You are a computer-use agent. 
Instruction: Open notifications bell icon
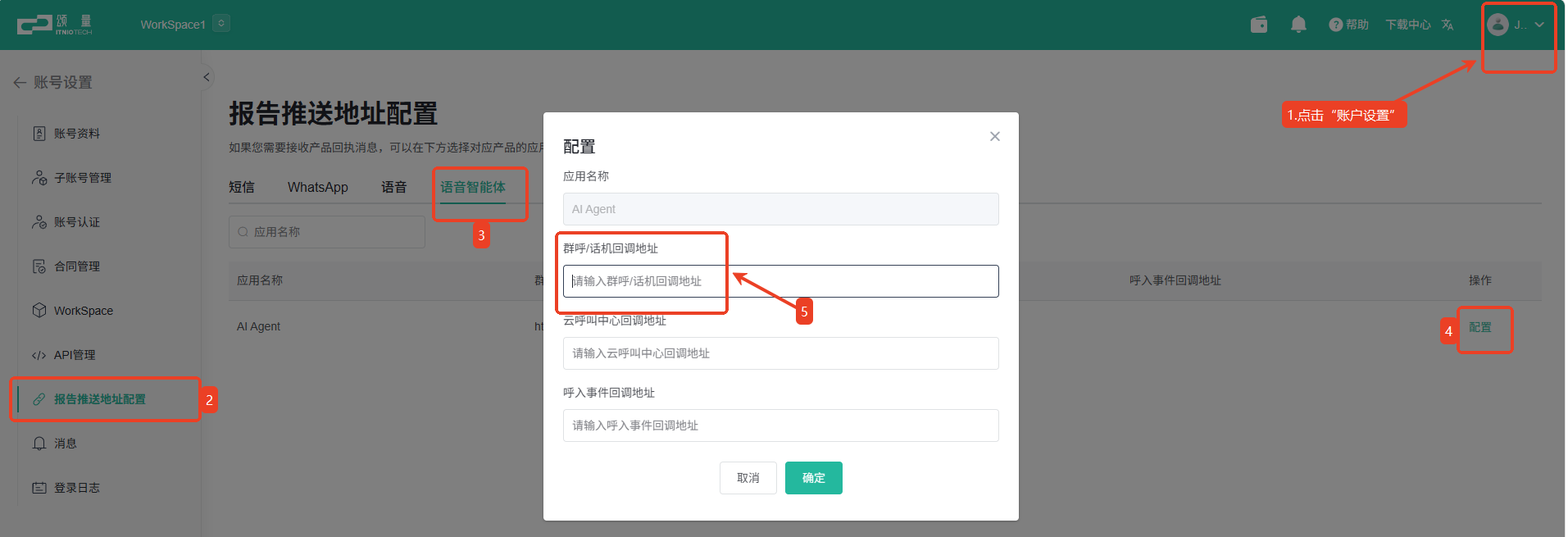(1298, 25)
